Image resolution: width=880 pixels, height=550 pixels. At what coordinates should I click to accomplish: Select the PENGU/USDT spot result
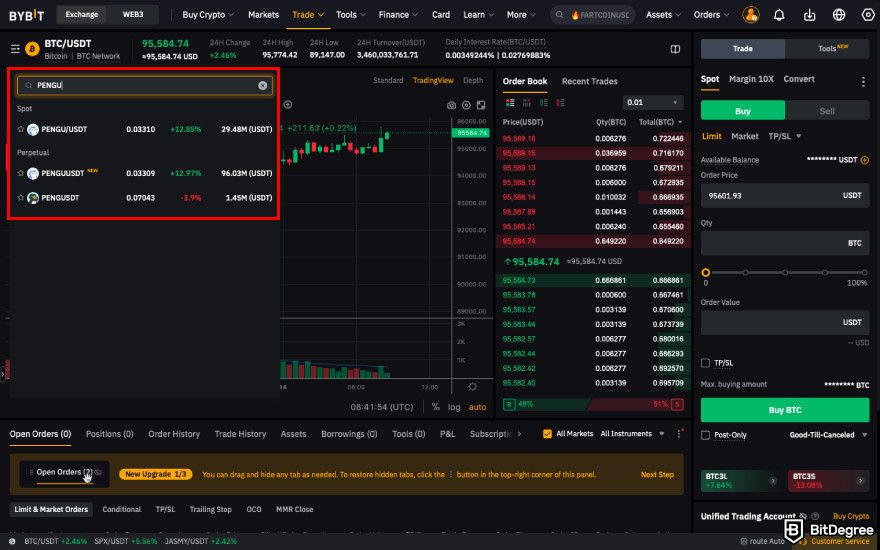pyautogui.click(x=145, y=129)
